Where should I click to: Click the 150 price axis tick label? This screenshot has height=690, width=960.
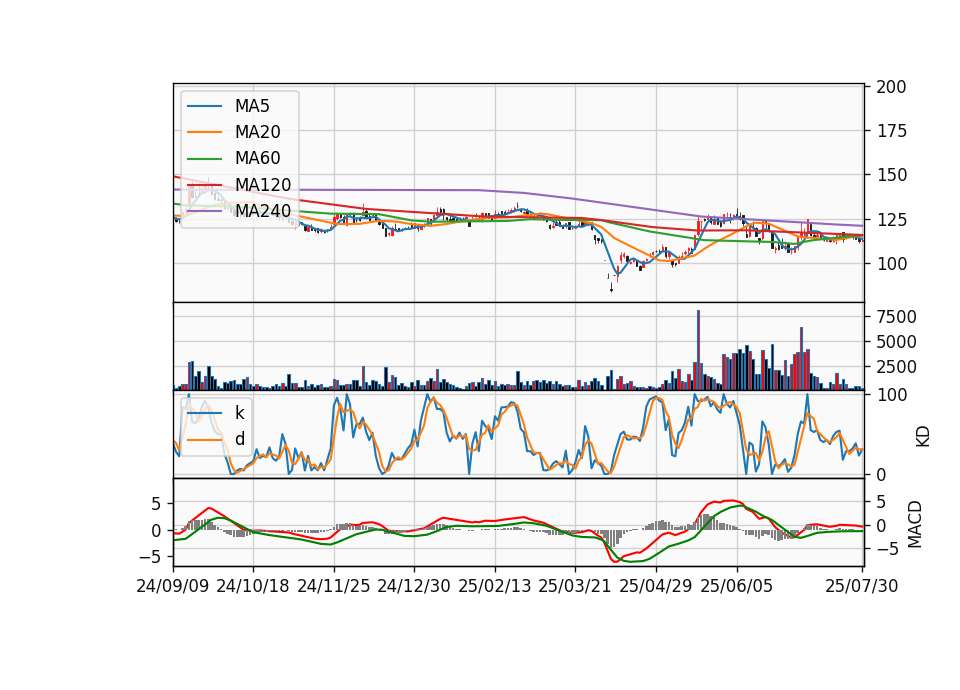891,175
